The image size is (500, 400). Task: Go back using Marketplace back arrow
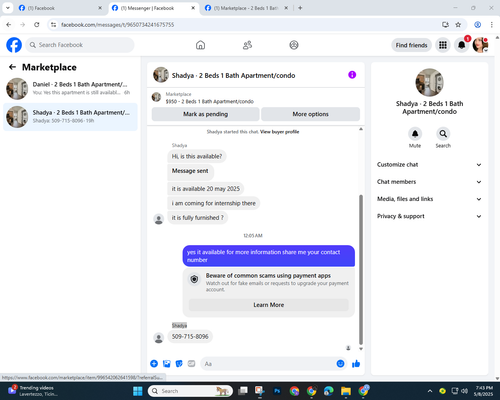13,67
